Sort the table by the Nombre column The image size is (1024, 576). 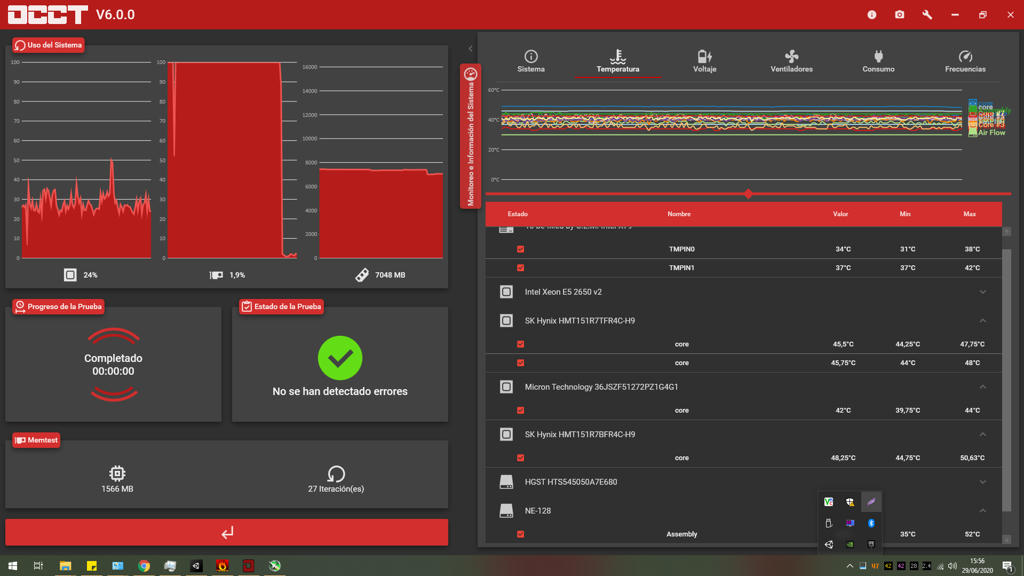(x=679, y=214)
